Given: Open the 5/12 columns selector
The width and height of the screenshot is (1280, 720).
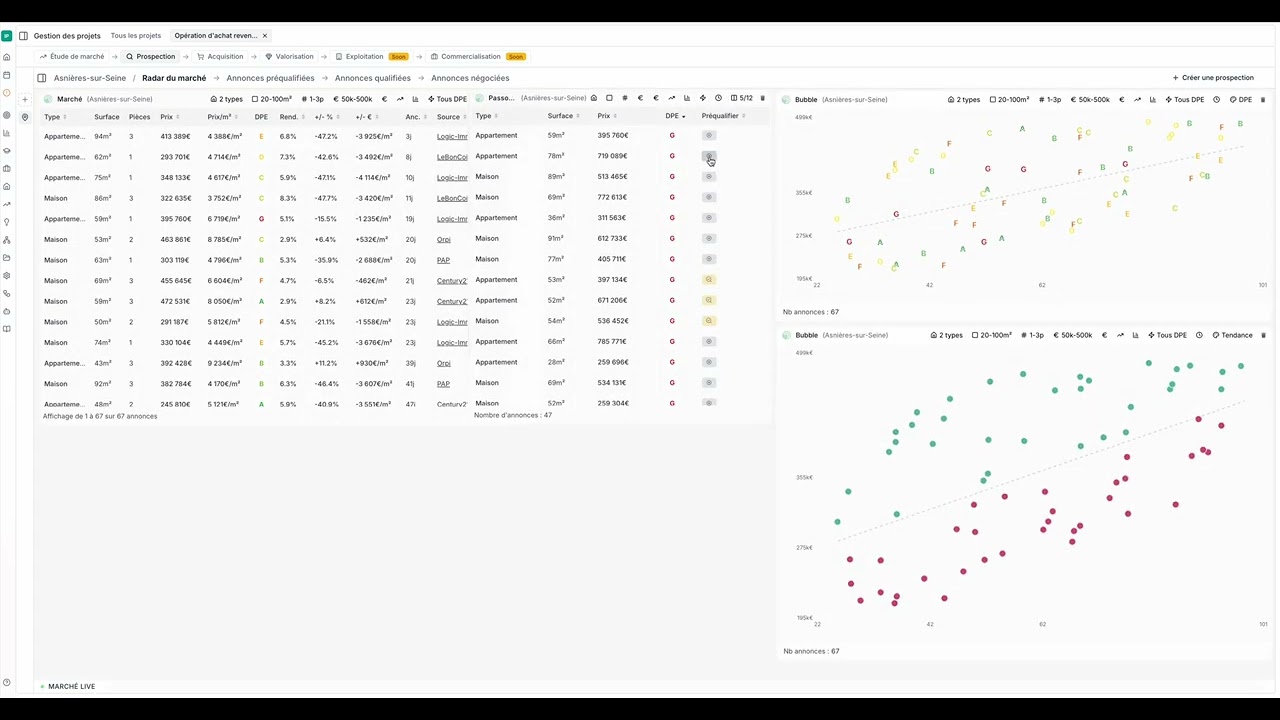Looking at the screenshot, I should [x=742, y=98].
